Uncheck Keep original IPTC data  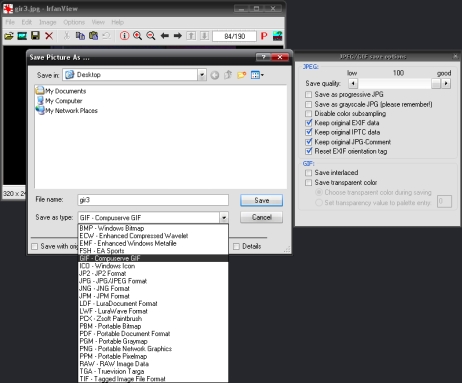309,132
